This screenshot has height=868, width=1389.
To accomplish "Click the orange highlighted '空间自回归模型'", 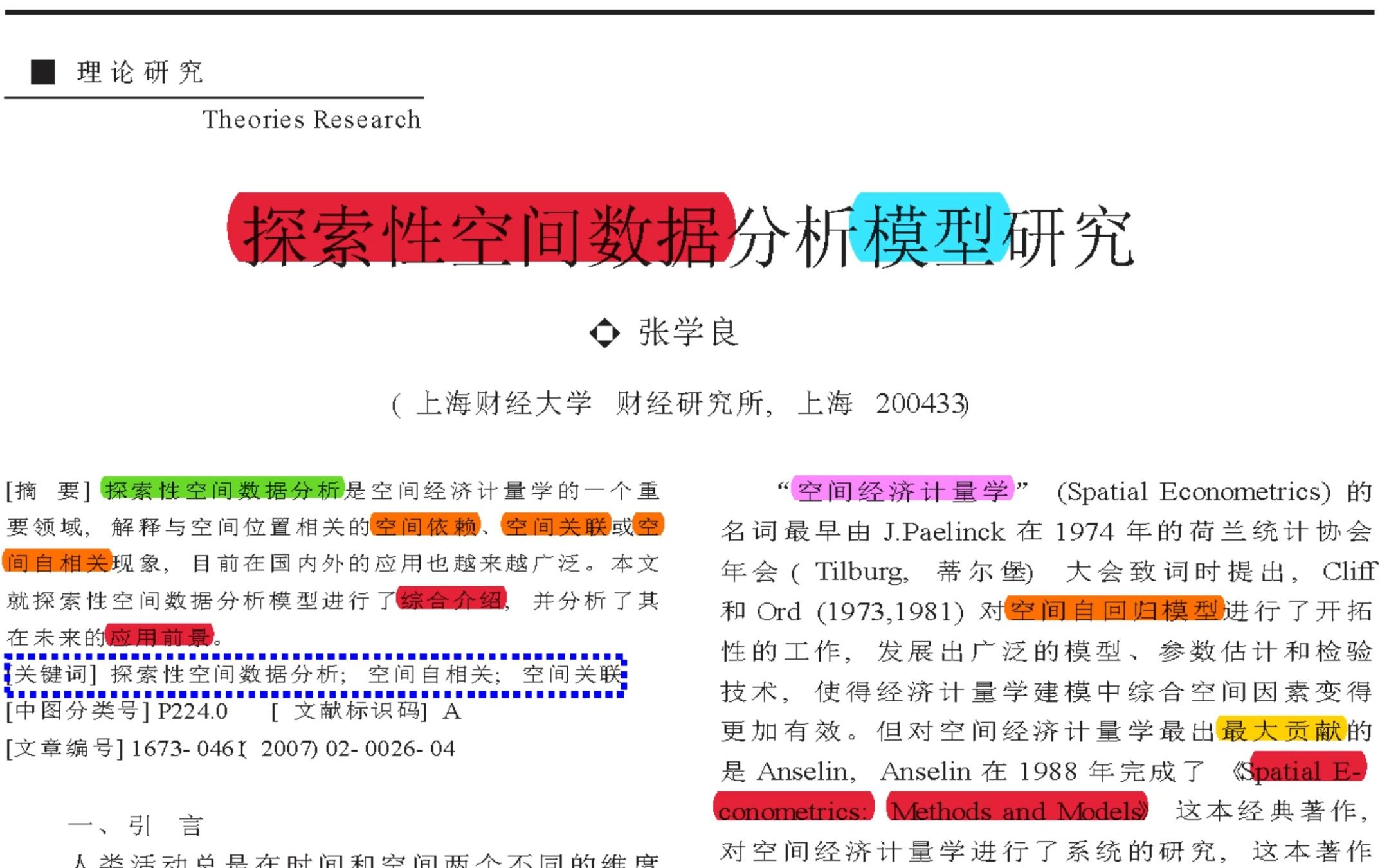I will (1114, 610).
